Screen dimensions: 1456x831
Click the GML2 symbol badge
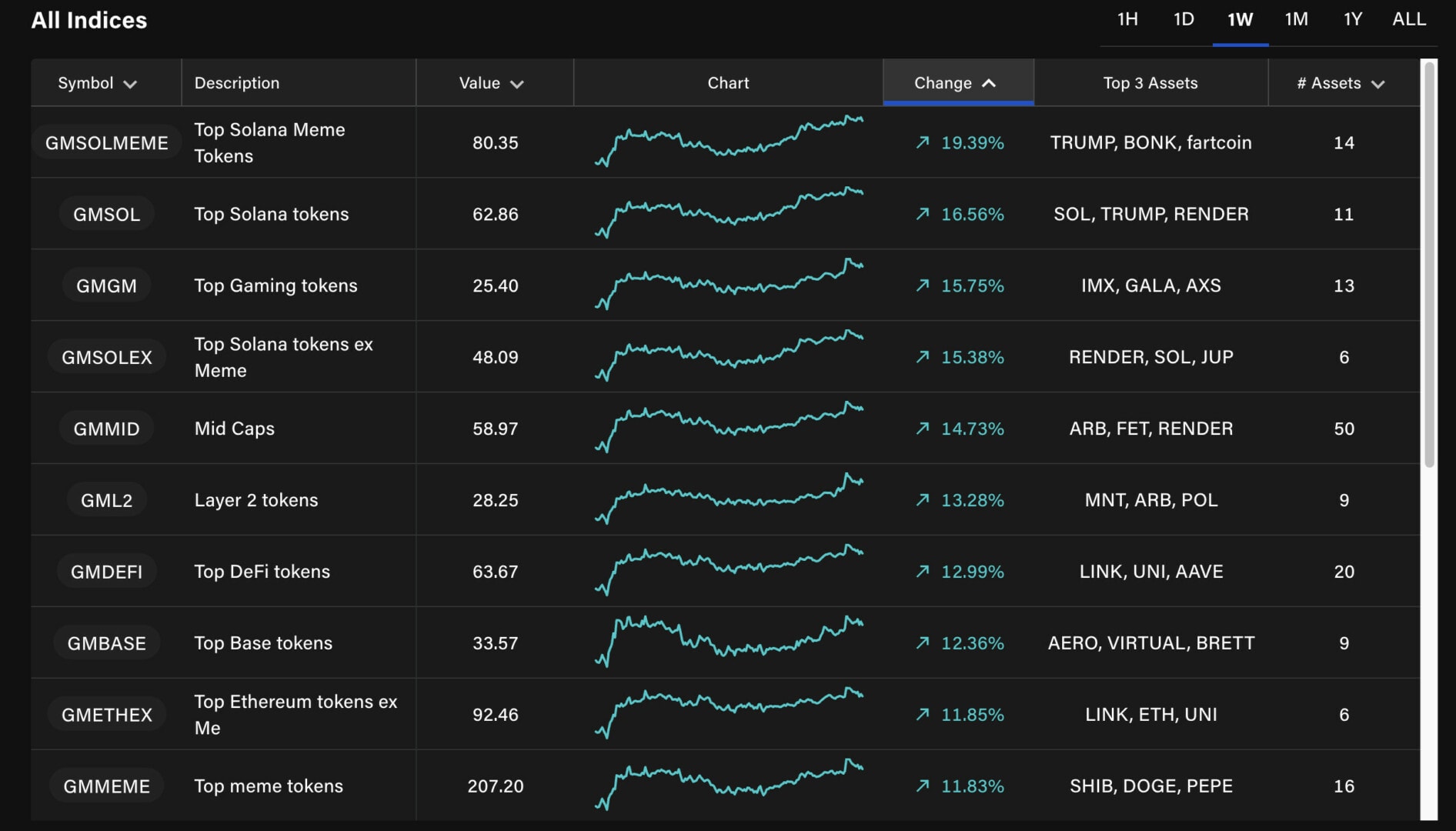point(106,500)
